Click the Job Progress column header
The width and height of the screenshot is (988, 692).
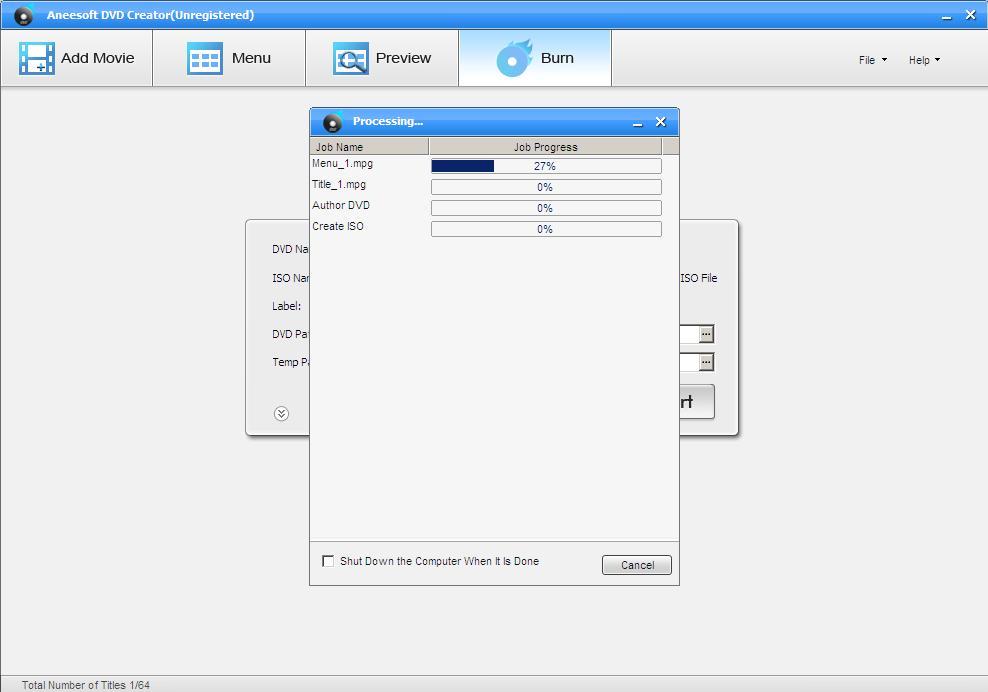coord(545,147)
